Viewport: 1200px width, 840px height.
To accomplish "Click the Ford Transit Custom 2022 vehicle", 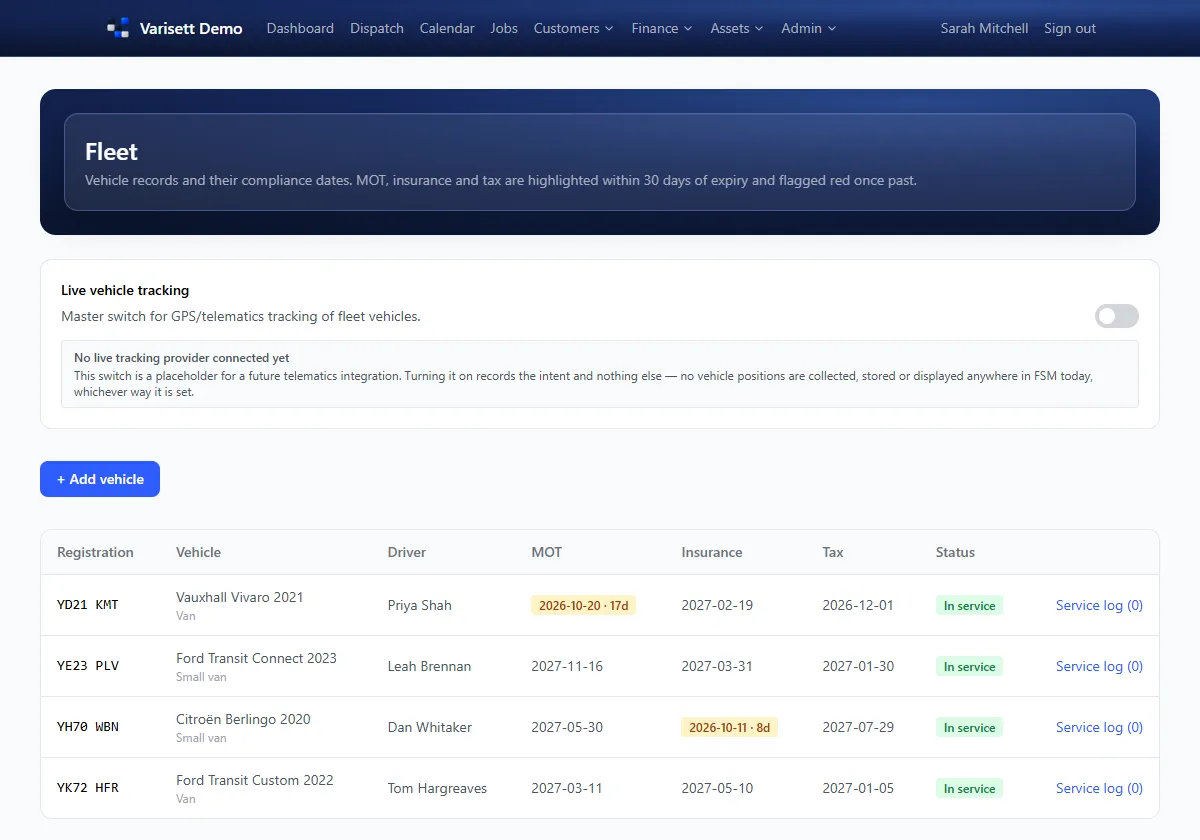I will [255, 780].
